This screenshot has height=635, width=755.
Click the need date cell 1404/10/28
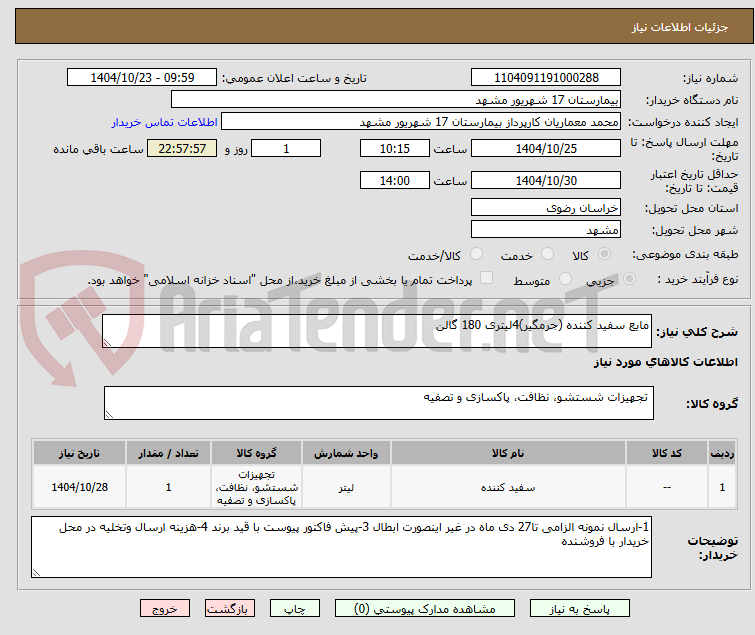pos(79,487)
